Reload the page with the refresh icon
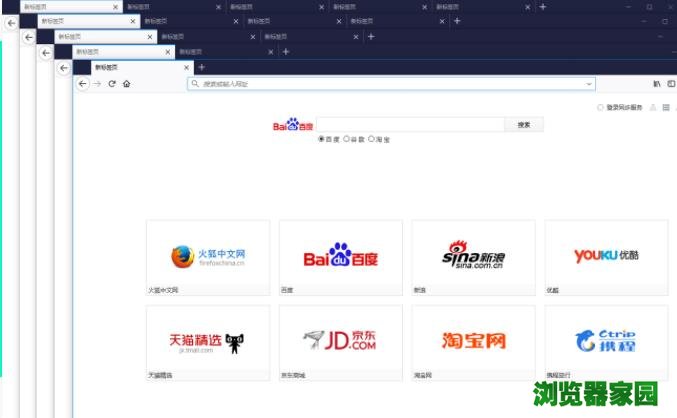 [112, 84]
